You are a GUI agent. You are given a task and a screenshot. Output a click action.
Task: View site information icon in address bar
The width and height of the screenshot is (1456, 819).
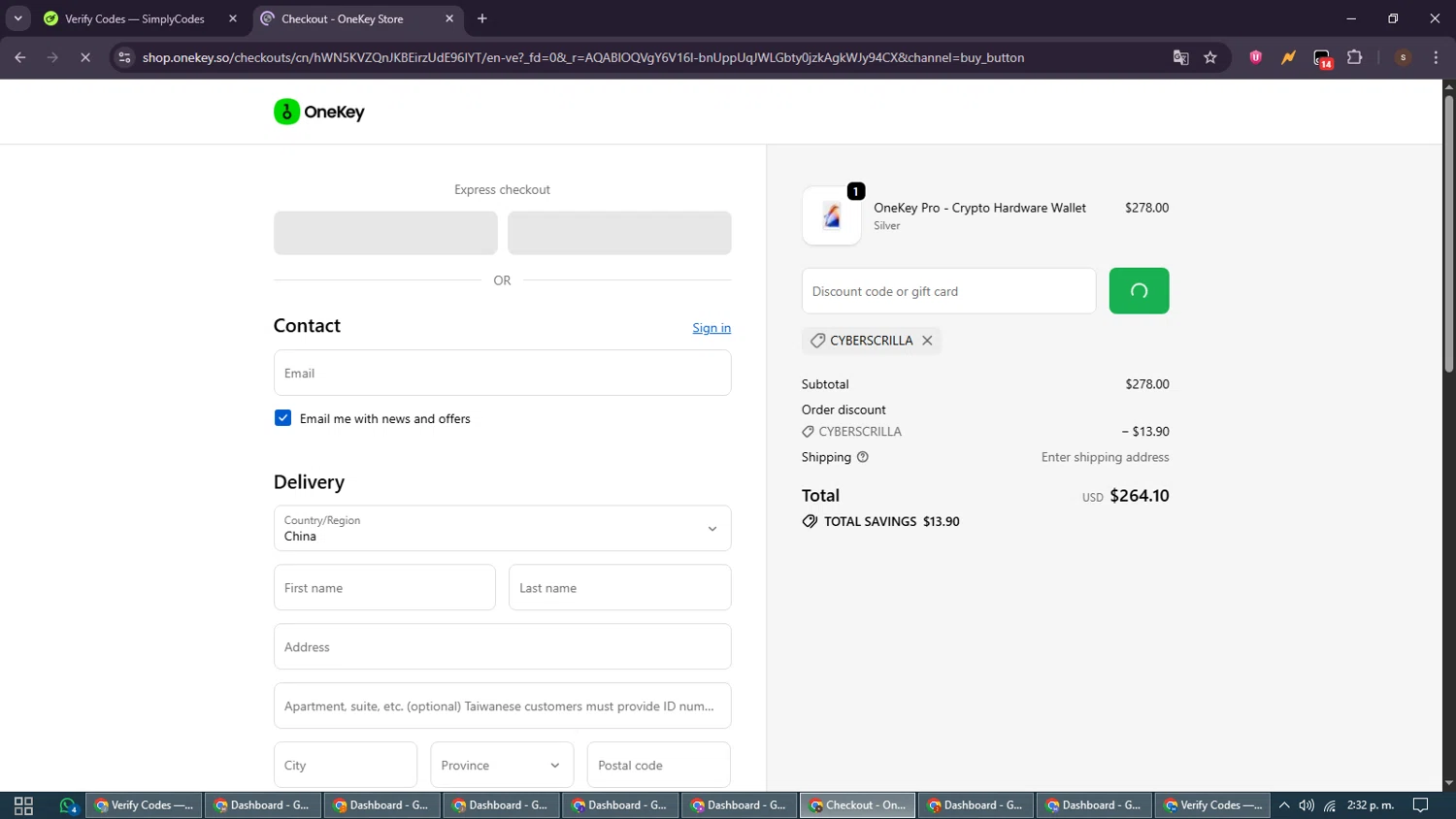[x=124, y=57]
